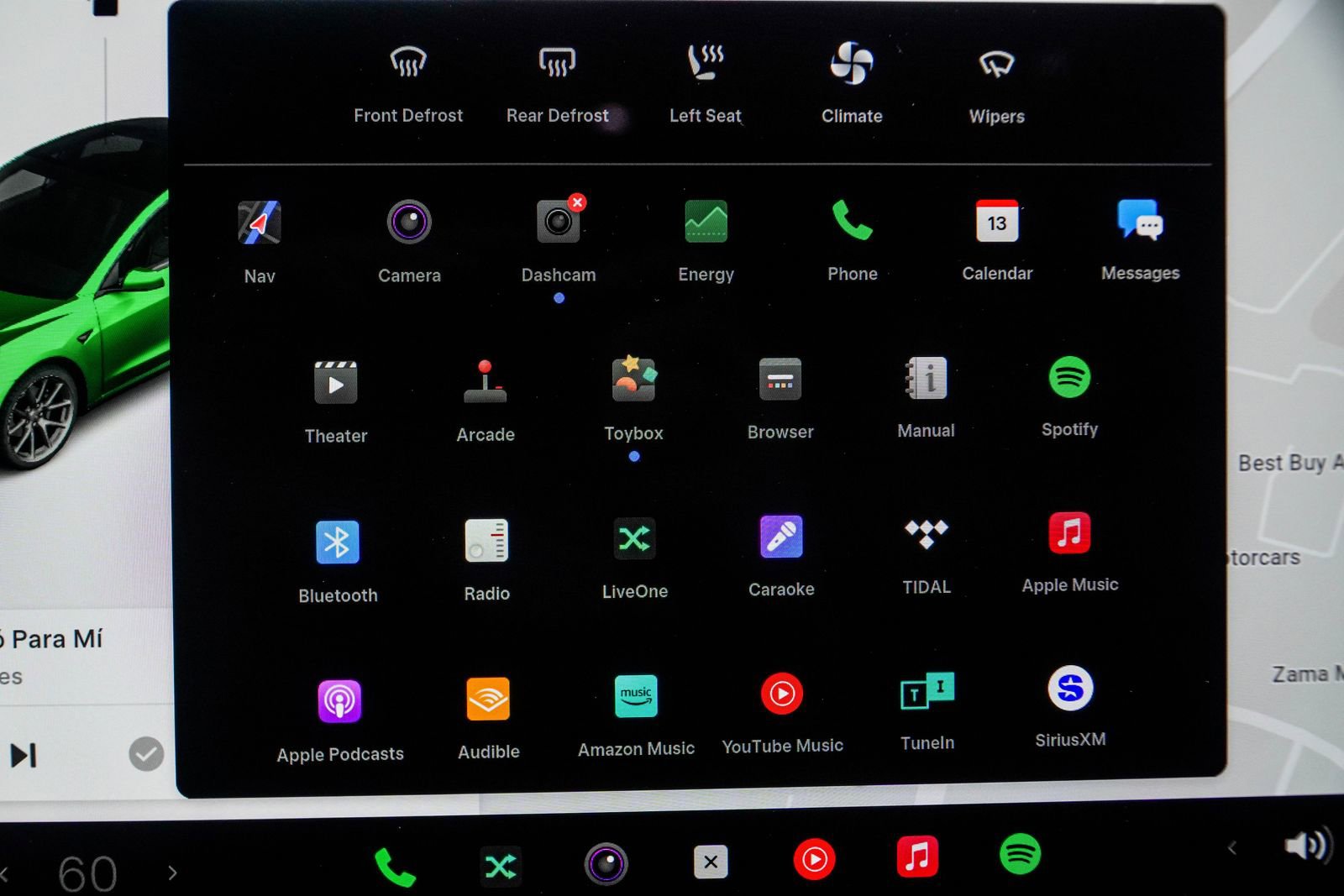Raise temperature with the right arrow by 60
The image size is (1344, 896).
coord(172,872)
